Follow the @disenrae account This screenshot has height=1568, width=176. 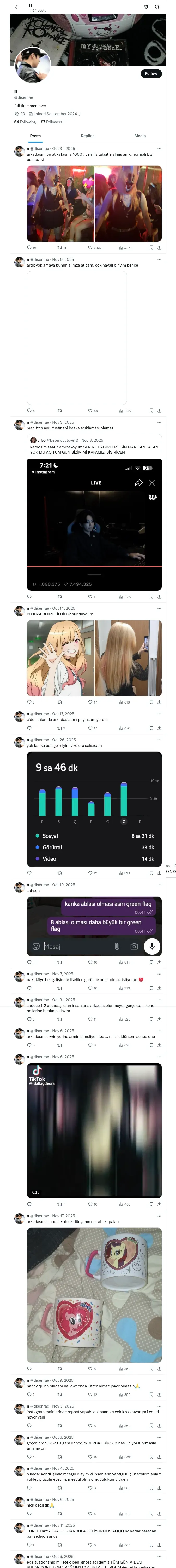point(151,74)
